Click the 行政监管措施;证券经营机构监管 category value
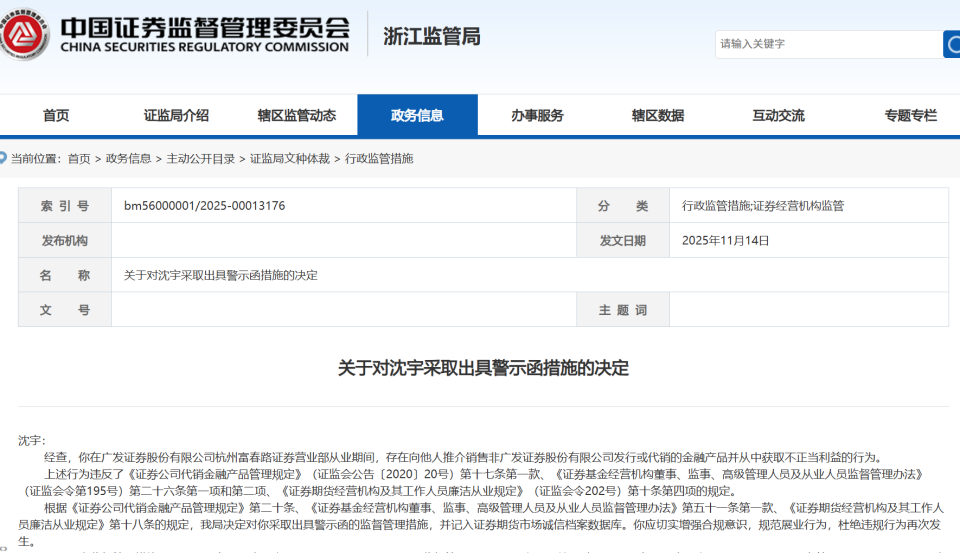 [763, 206]
